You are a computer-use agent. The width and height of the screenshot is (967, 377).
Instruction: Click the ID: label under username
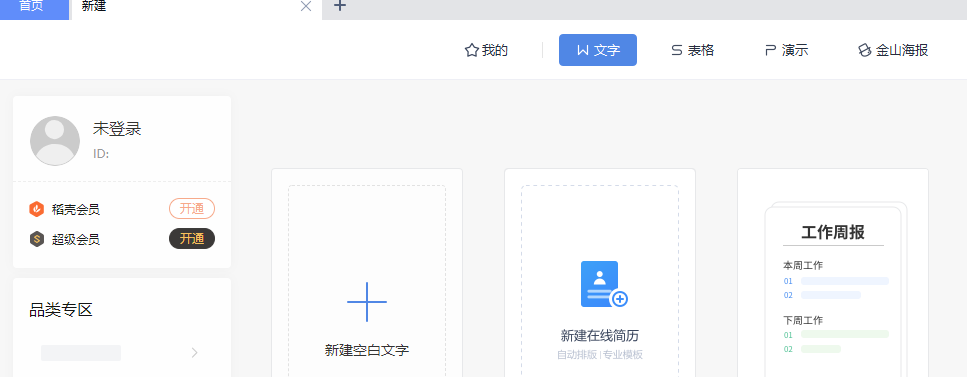coord(101,154)
